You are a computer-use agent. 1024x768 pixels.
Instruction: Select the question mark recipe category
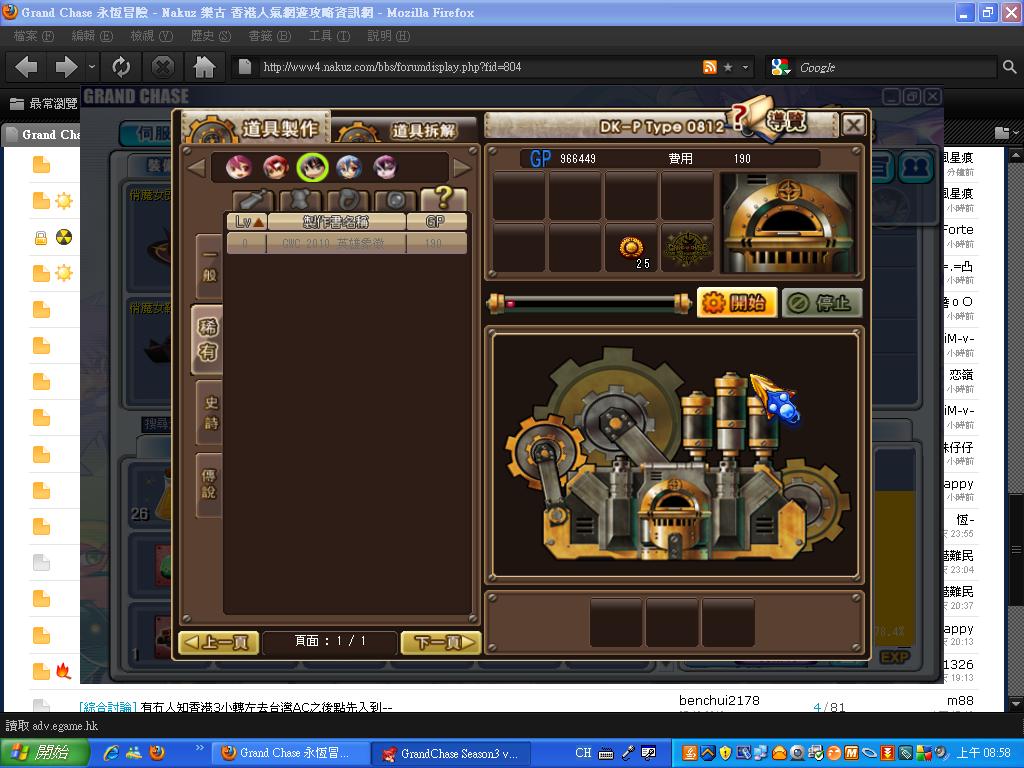click(443, 199)
